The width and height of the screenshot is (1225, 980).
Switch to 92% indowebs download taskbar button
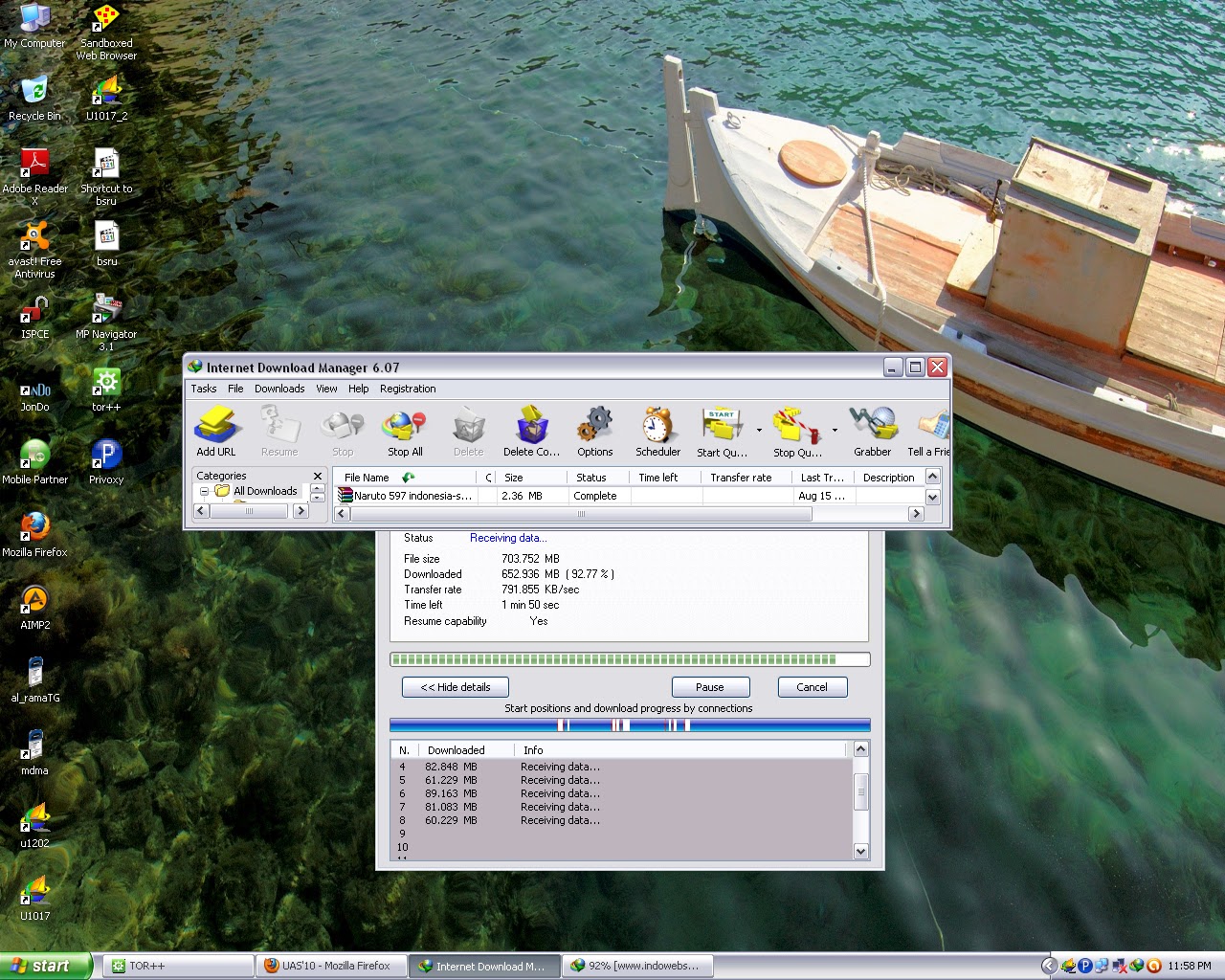[x=638, y=967]
